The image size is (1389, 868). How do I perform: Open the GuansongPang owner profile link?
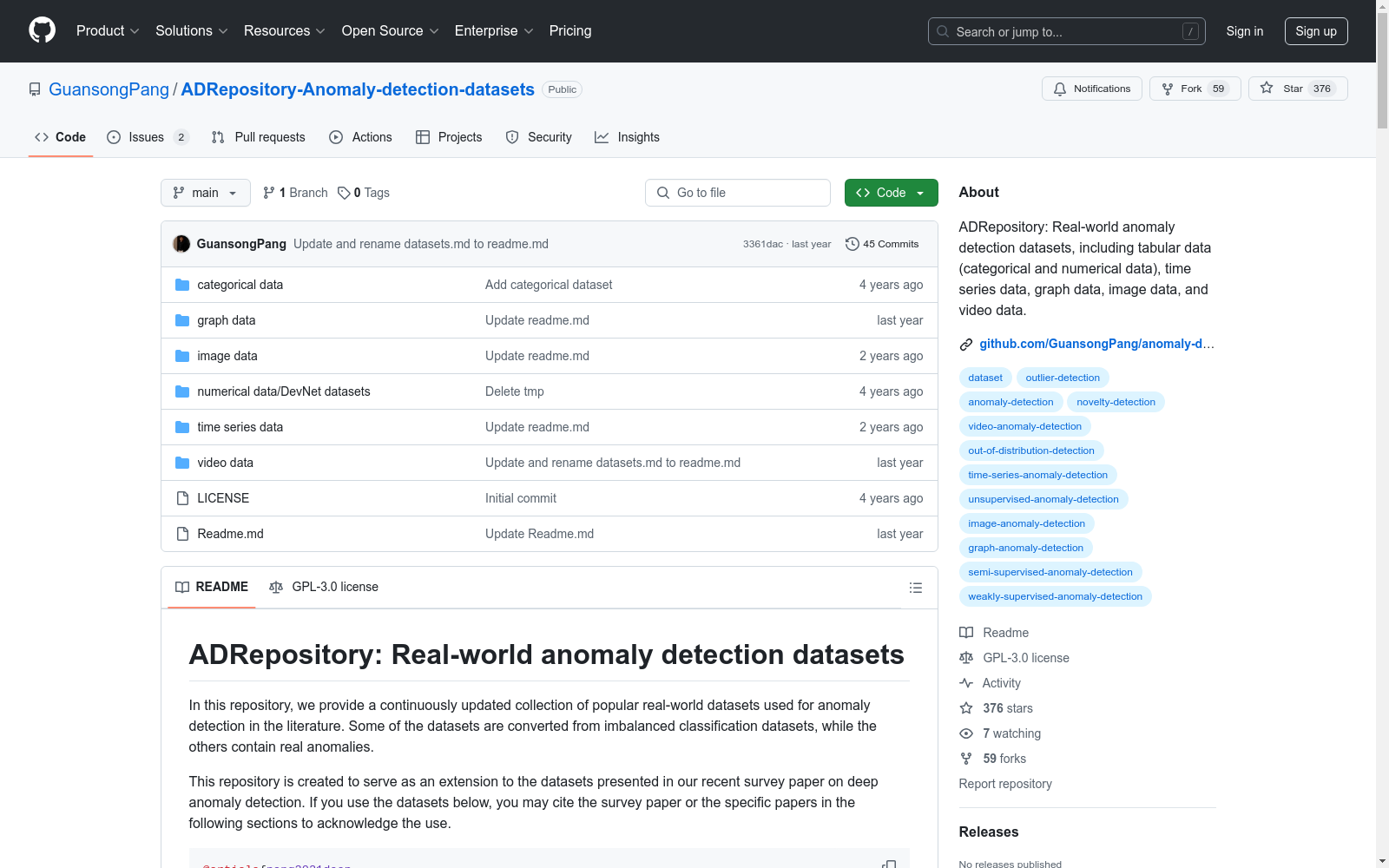coord(109,89)
